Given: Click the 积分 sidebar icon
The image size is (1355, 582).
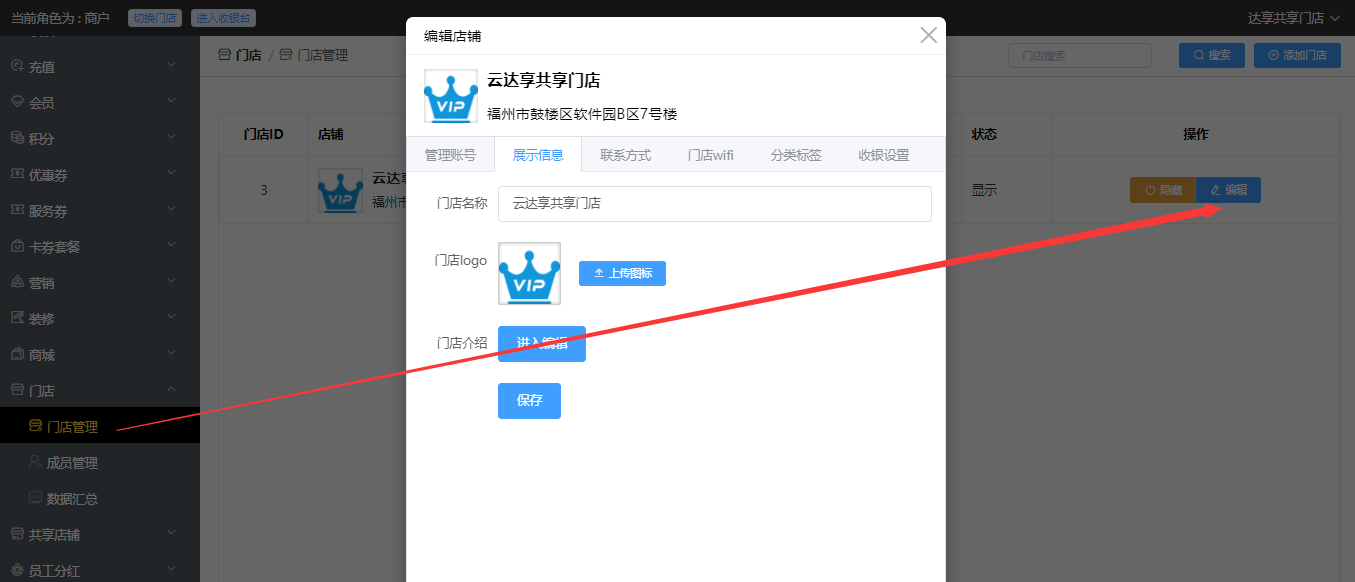Looking at the screenshot, I should click(16, 138).
